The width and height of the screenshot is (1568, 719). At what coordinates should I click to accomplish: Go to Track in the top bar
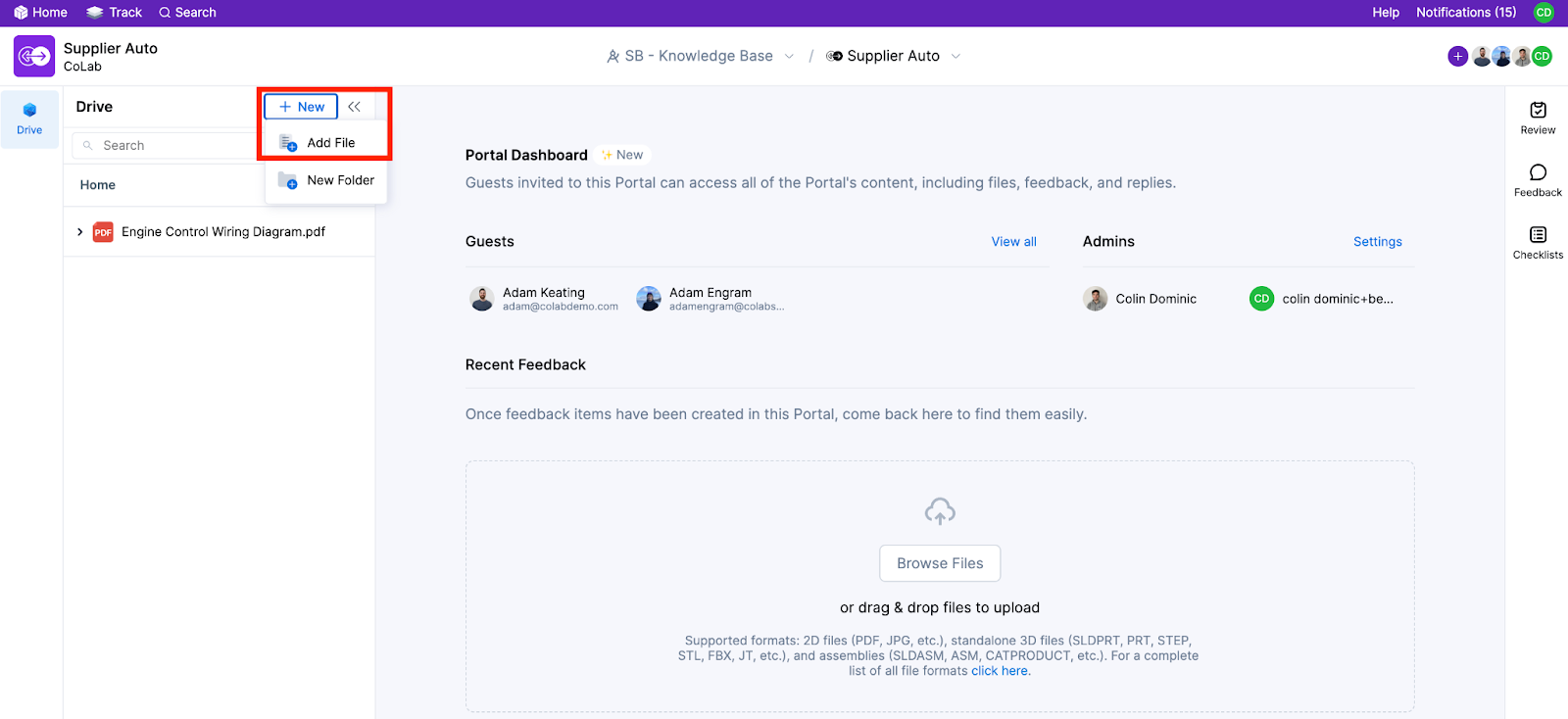[115, 13]
